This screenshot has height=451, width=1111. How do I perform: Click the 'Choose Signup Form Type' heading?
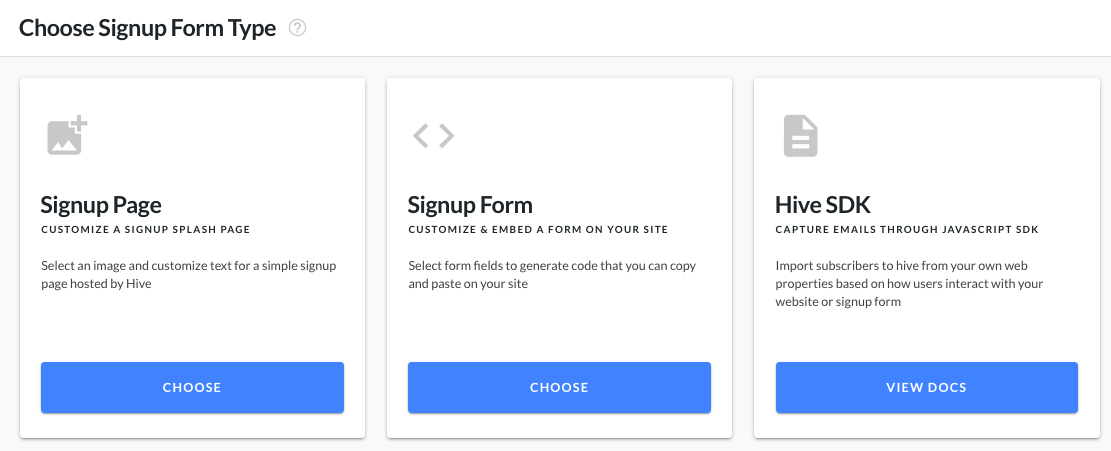[147, 28]
